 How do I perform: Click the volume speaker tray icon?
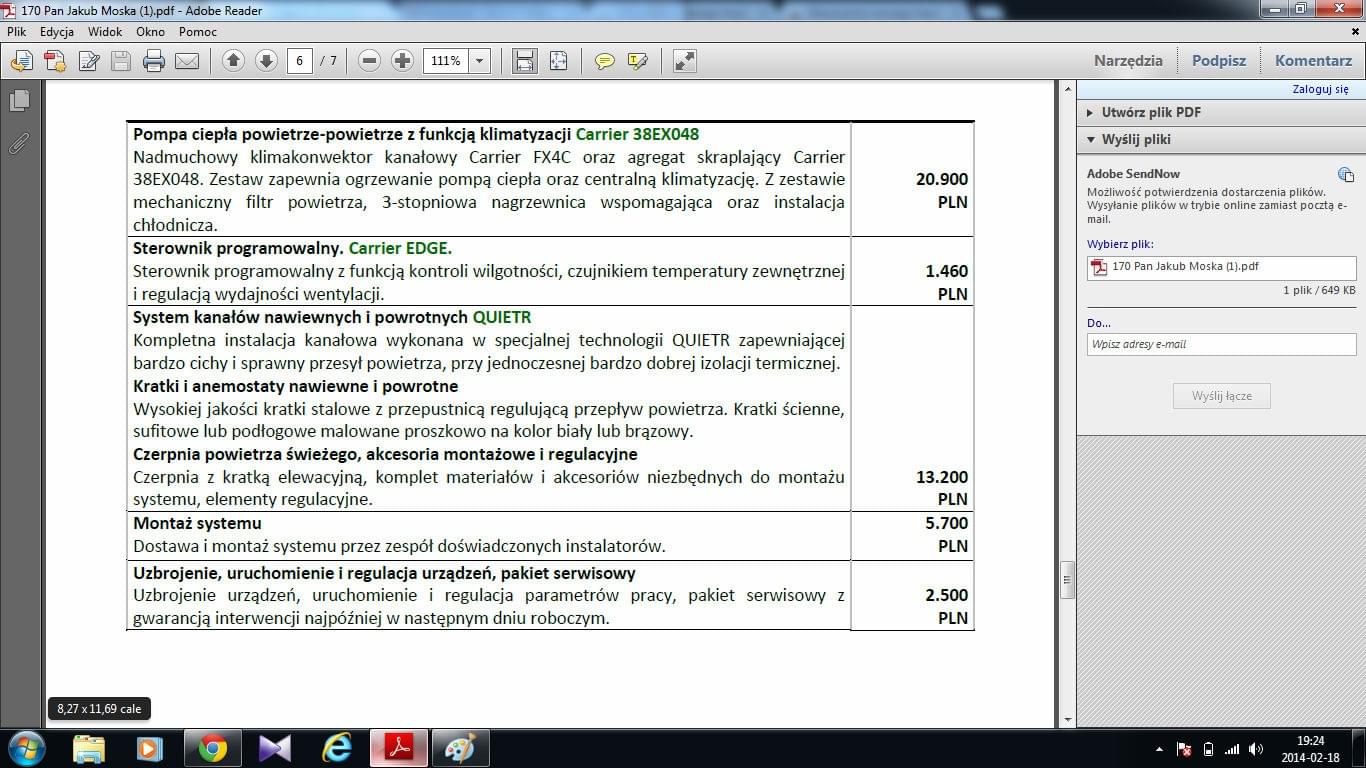(1255, 749)
